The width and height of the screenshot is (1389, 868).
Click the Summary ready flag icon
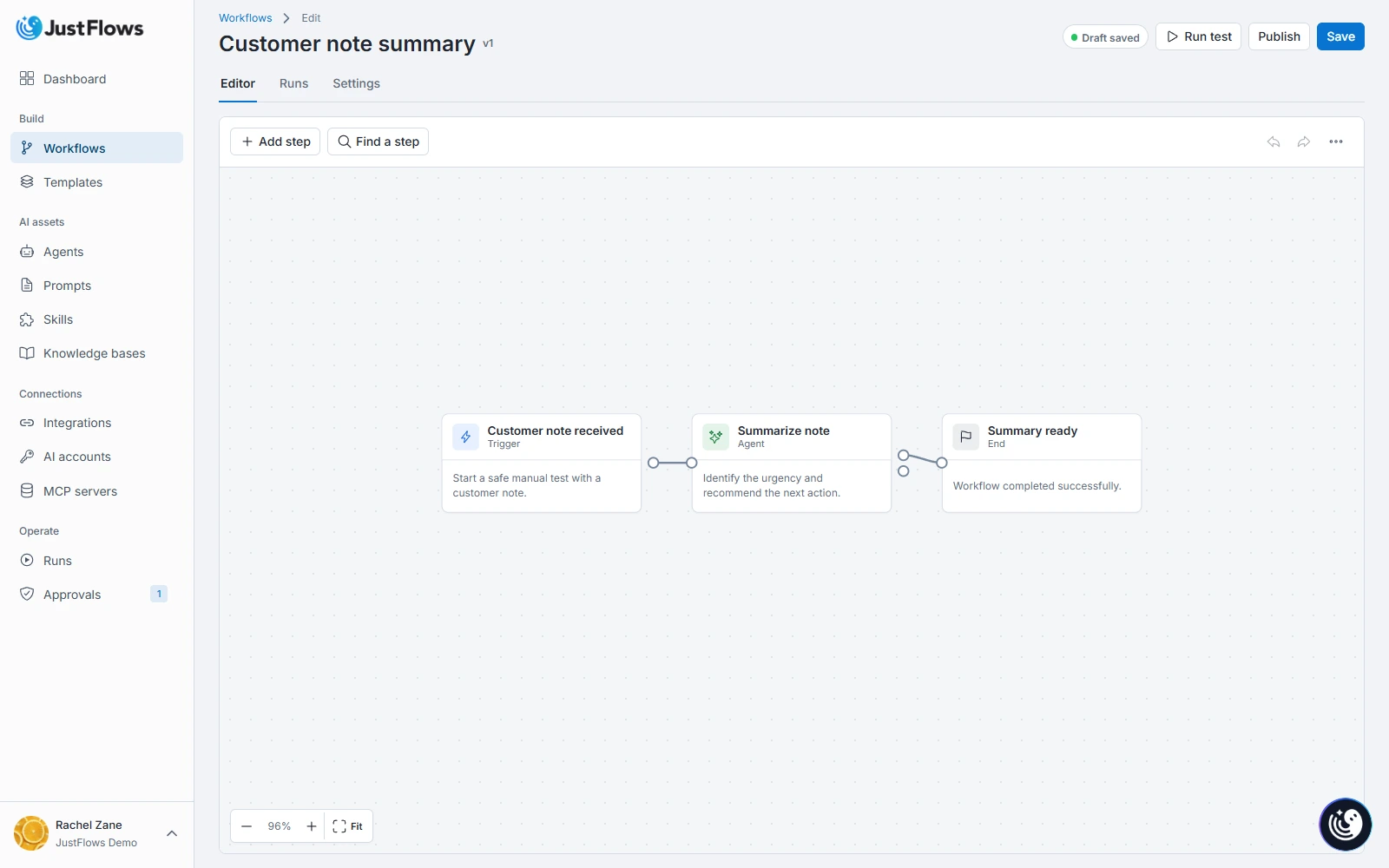click(x=965, y=437)
